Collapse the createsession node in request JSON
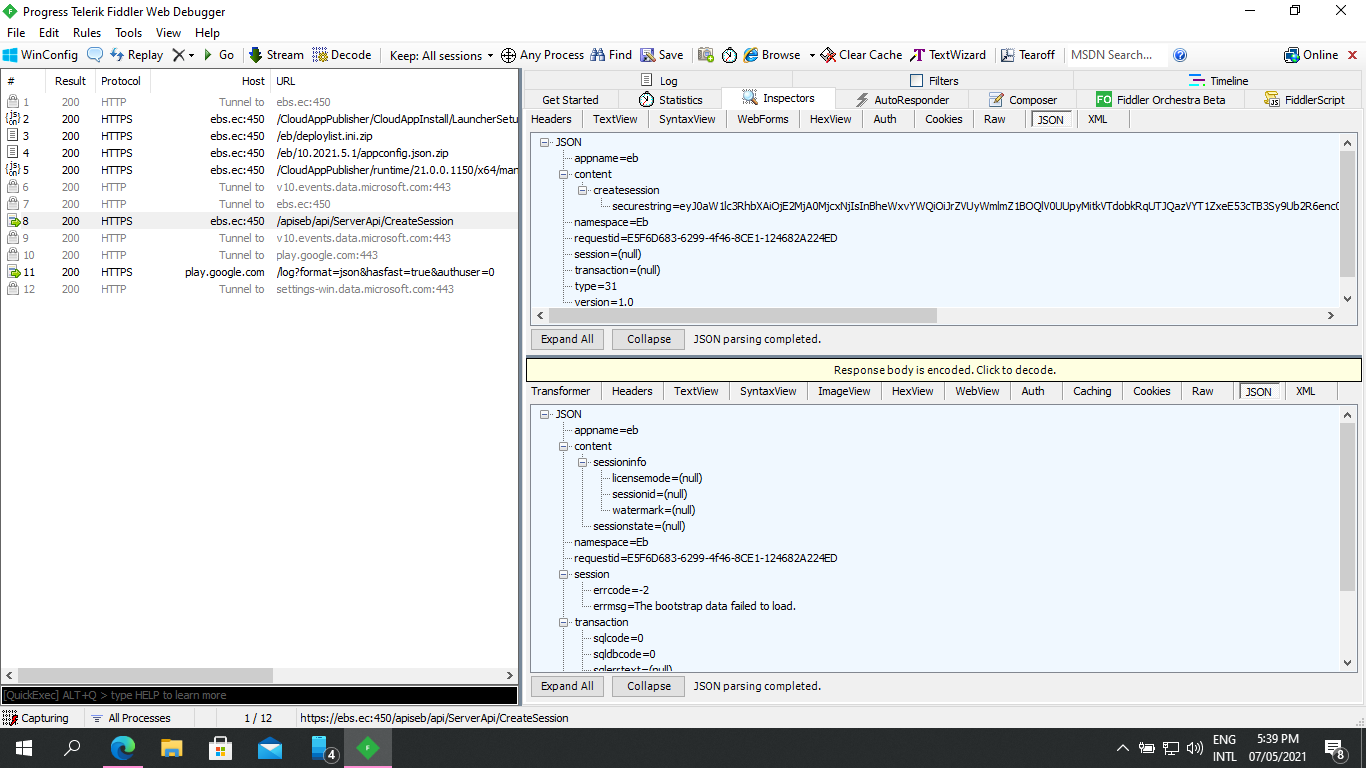Screen dimensions: 1366x768 pyautogui.click(x=584, y=190)
